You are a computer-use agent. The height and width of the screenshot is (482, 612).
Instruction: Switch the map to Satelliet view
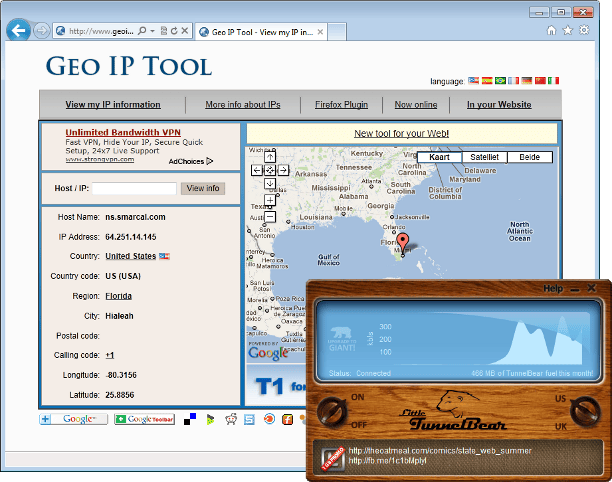tap(484, 157)
